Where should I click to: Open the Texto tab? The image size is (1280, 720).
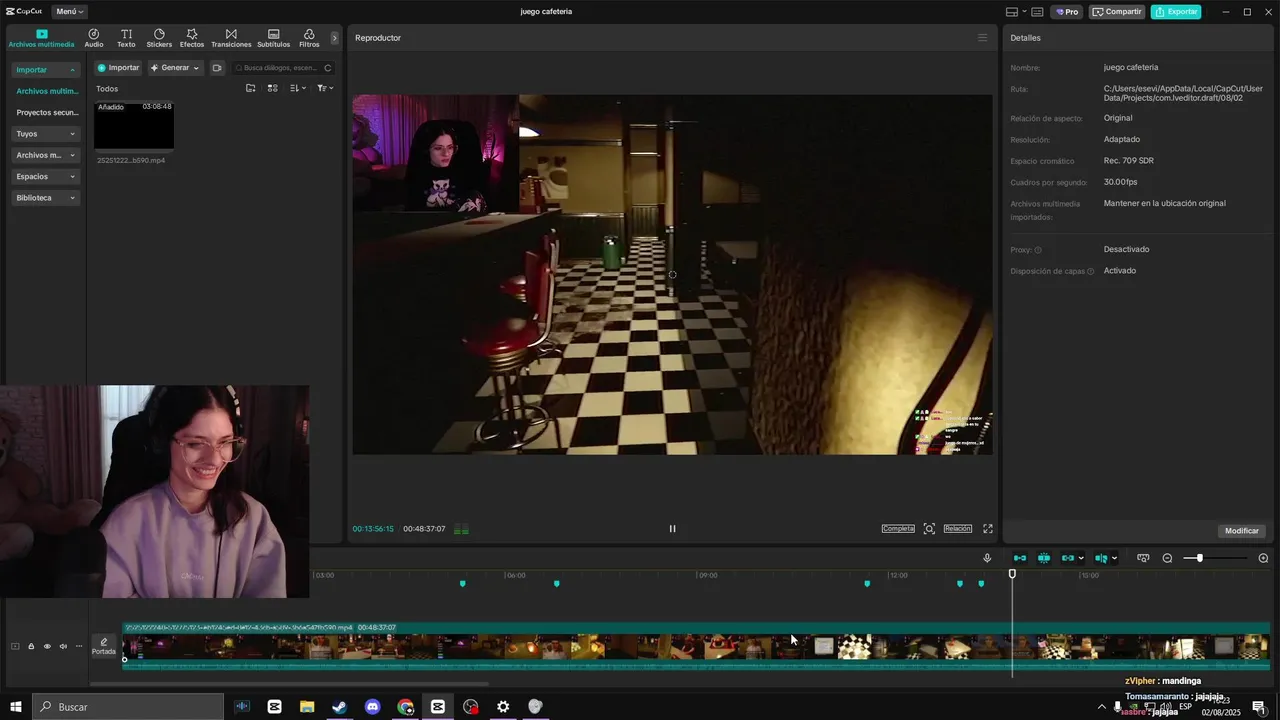coord(126,38)
